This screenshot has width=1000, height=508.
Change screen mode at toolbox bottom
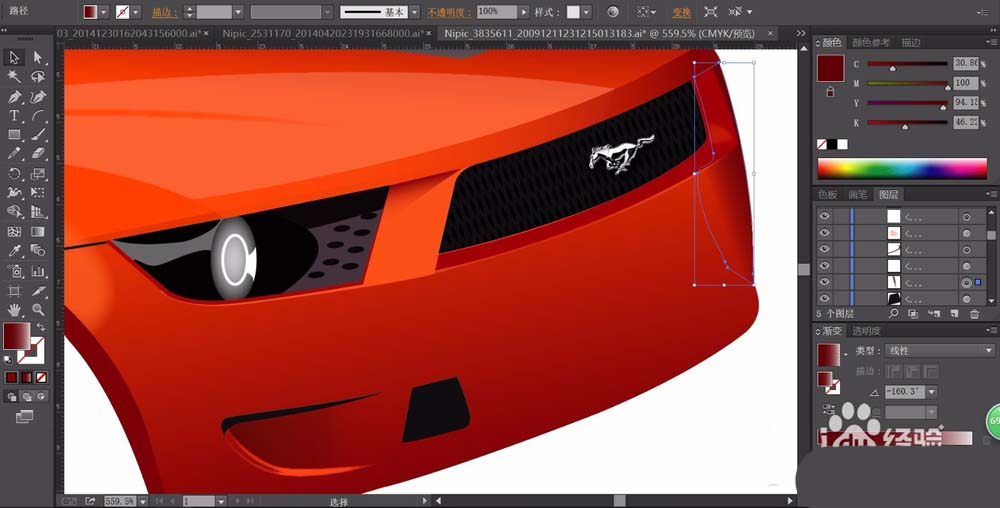[x=24, y=416]
